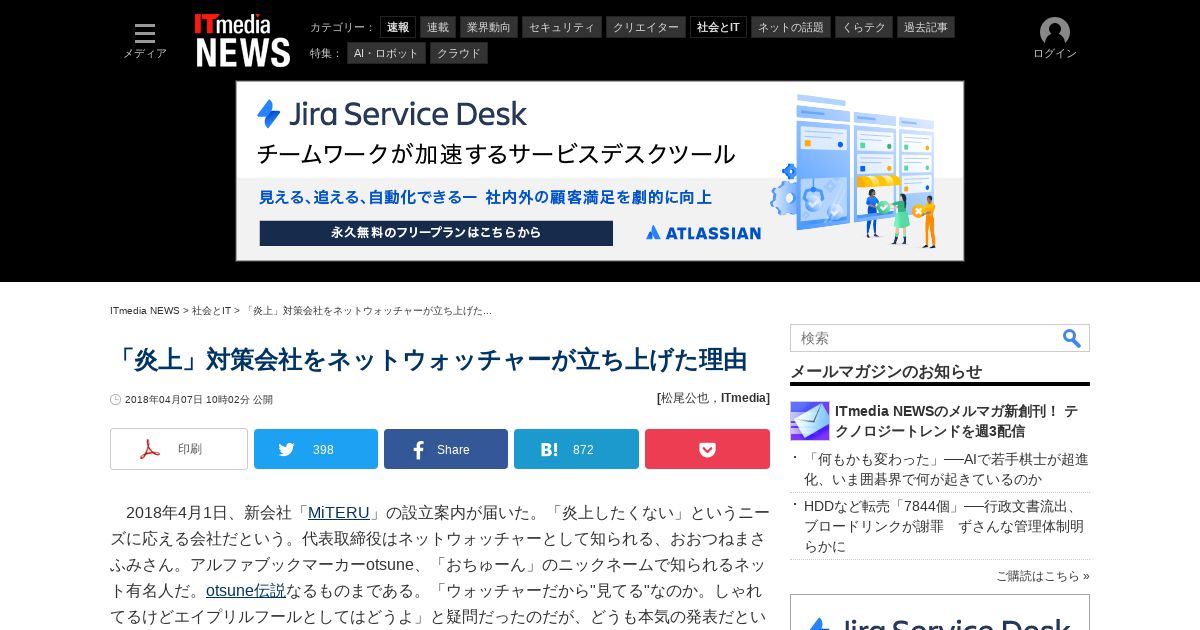Select the クリエイター category tab
The image size is (1200, 630).
[x=646, y=27]
